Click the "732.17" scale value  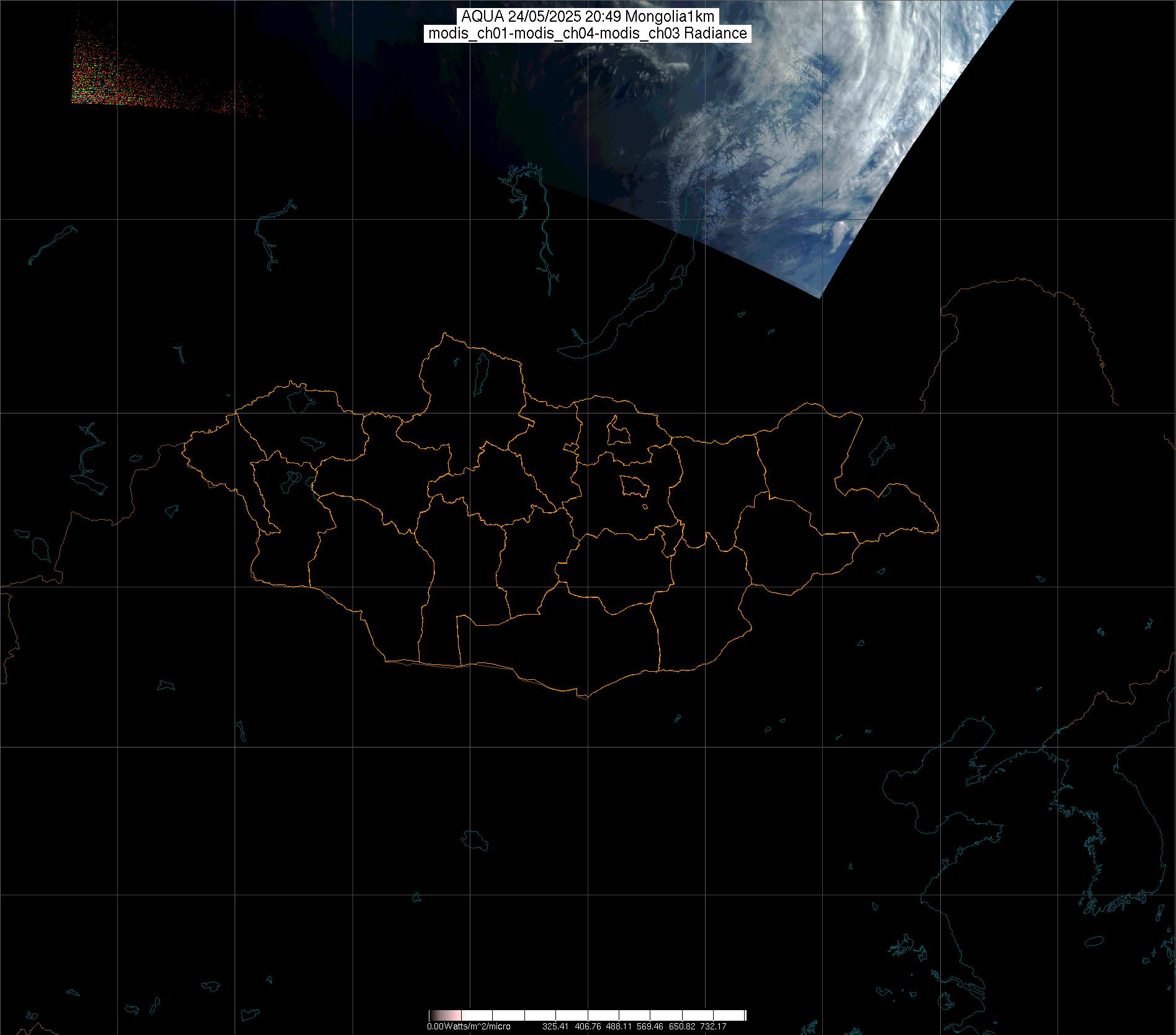click(x=713, y=1026)
